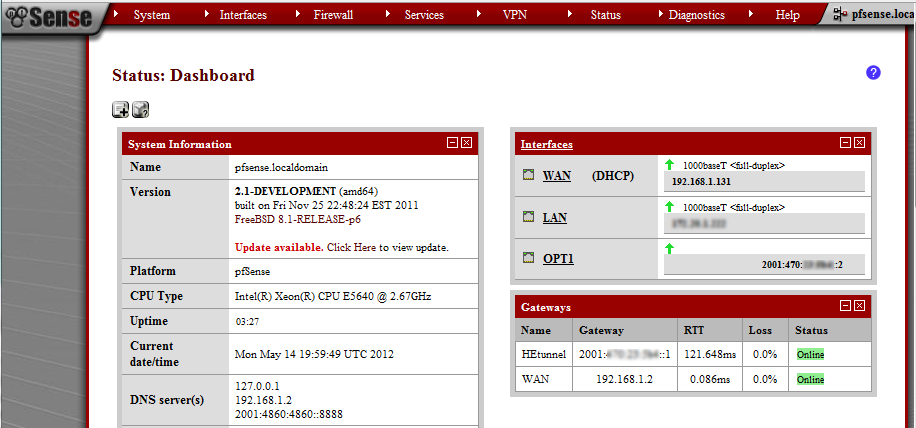Viewport: 916px width, 428px height.
Task: Open the Firewall menu
Action: (x=333, y=15)
